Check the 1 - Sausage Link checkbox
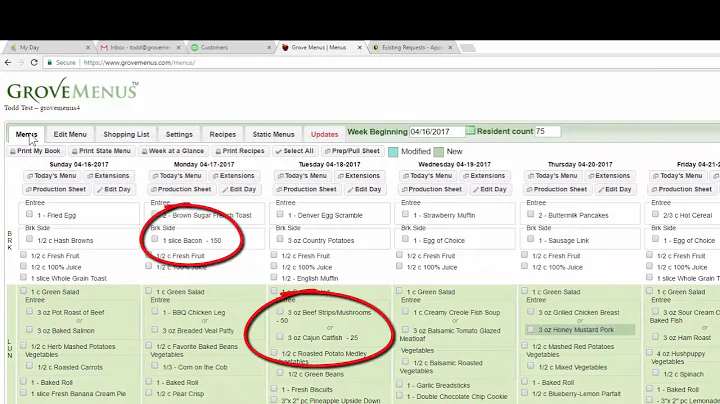Image resolution: width=720 pixels, height=404 pixels. pos(531,239)
